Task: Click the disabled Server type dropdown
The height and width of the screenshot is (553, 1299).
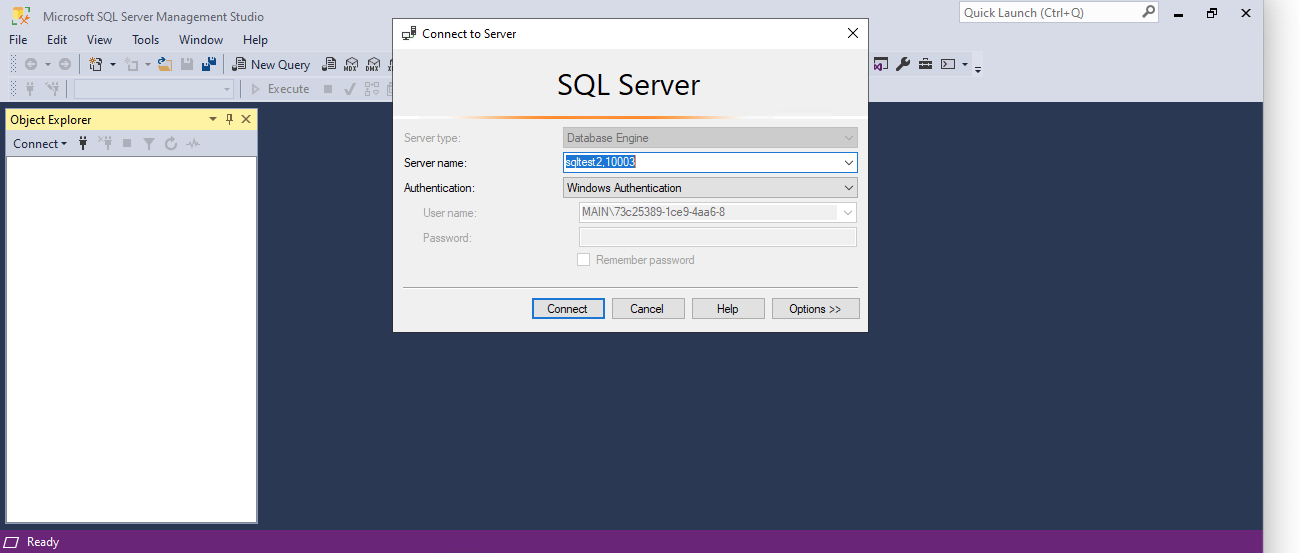Action: 710,138
